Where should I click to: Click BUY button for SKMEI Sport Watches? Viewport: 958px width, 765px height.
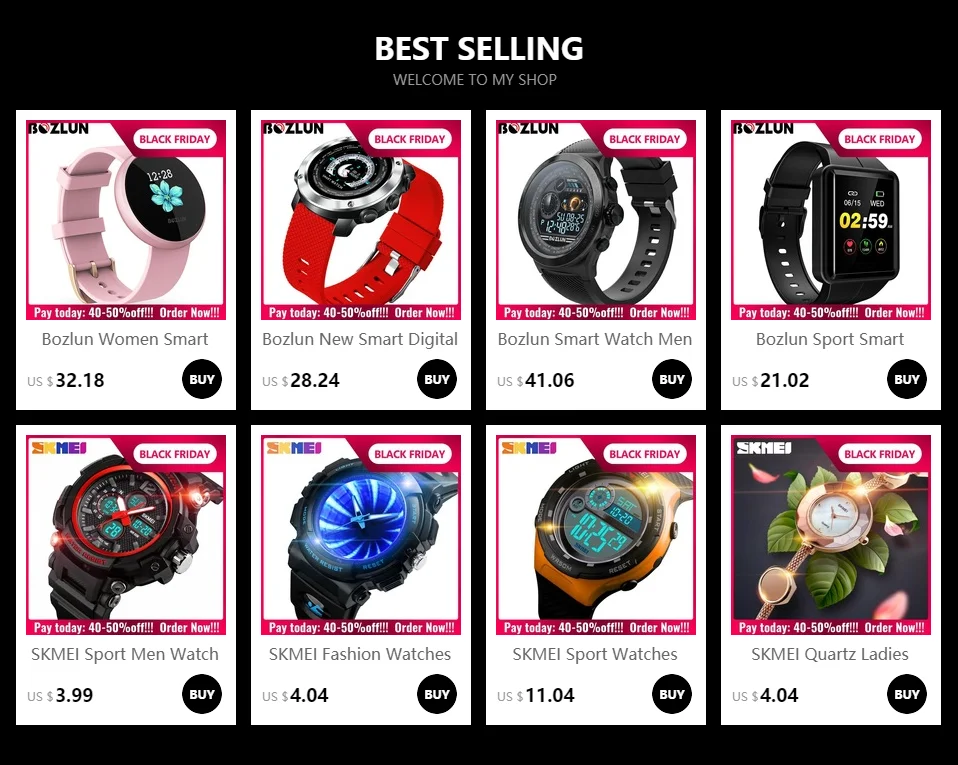pyautogui.click(x=671, y=694)
